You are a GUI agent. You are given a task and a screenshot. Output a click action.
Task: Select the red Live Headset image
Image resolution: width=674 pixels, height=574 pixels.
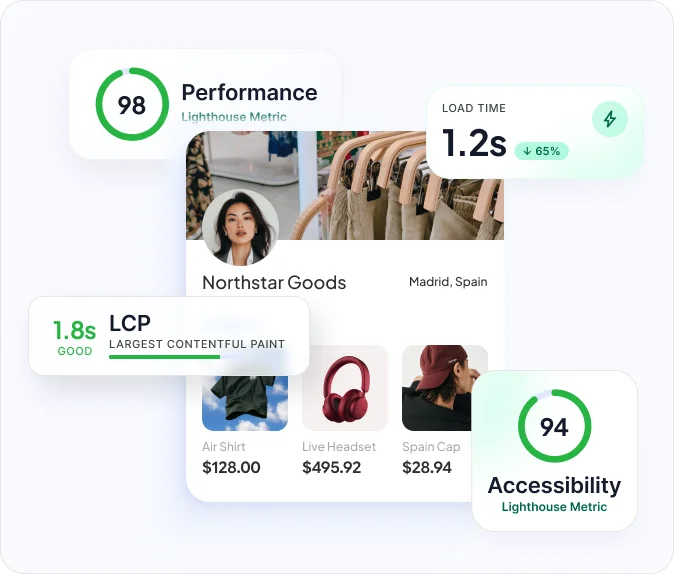pyautogui.click(x=345, y=388)
